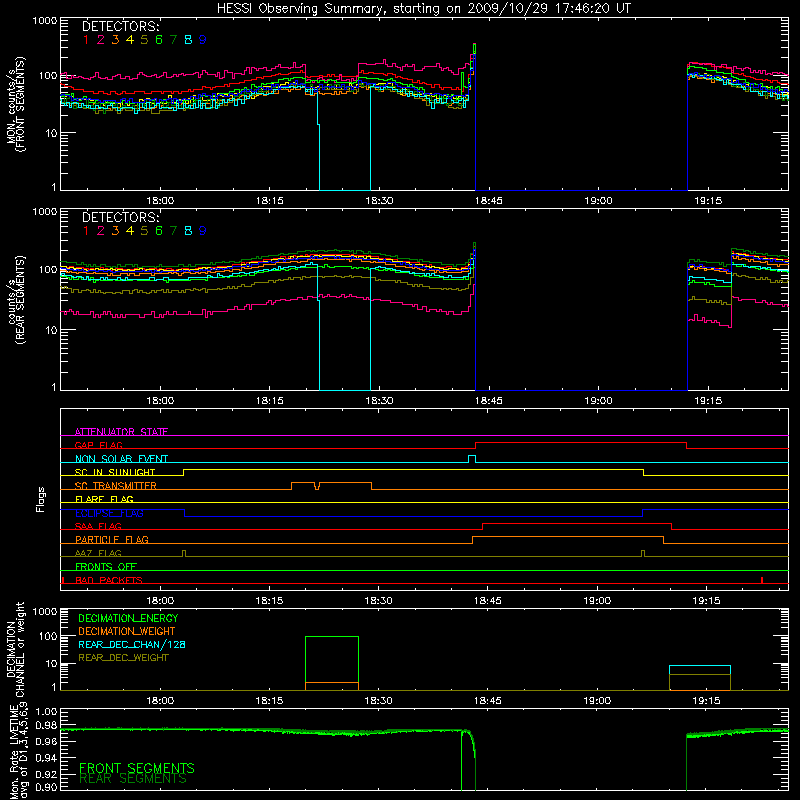Select the DETECTORS: legend heading in the rear segments plot
800x800 pixels.
pos(121,217)
